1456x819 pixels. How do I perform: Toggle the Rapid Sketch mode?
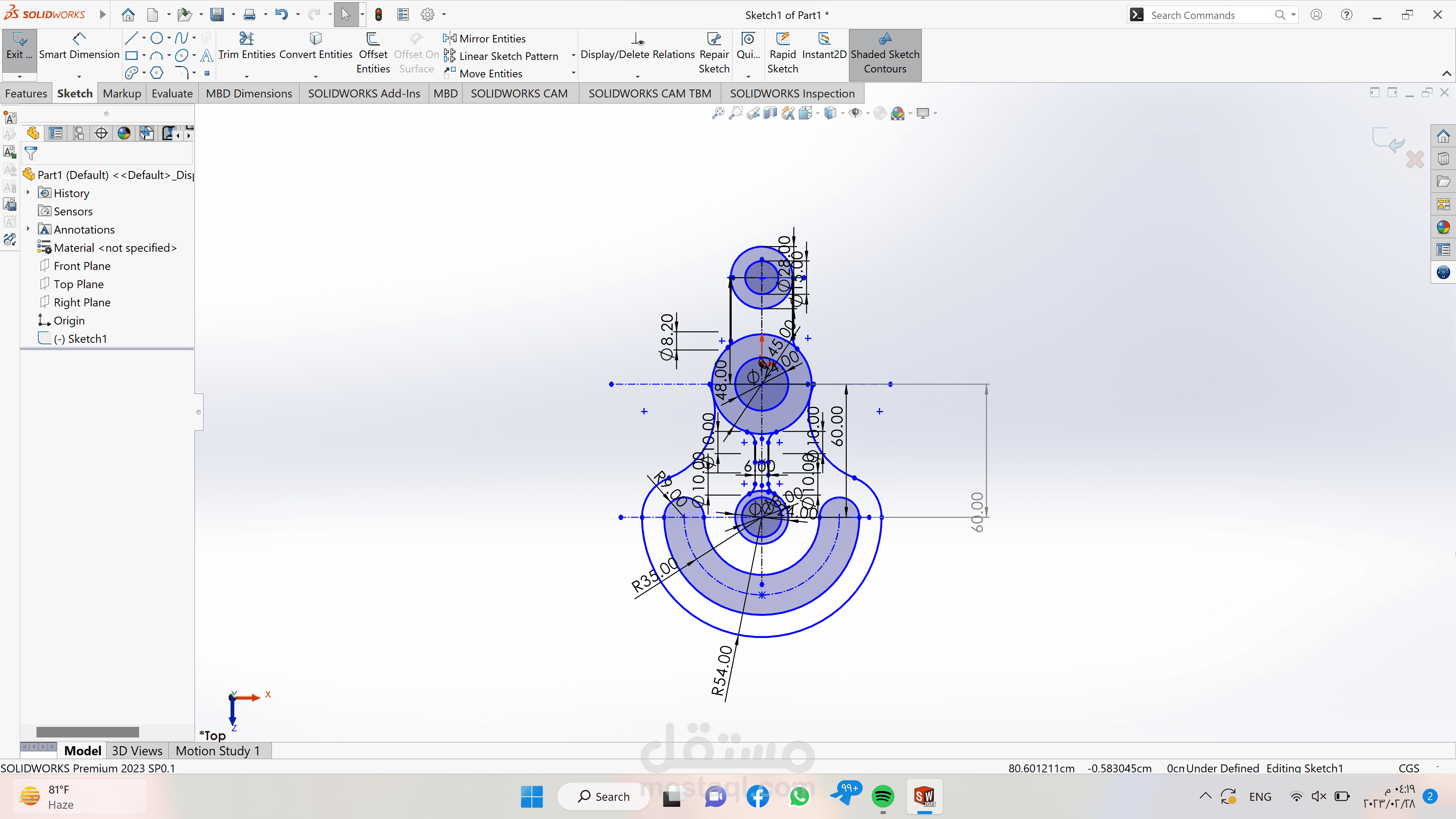tap(783, 53)
